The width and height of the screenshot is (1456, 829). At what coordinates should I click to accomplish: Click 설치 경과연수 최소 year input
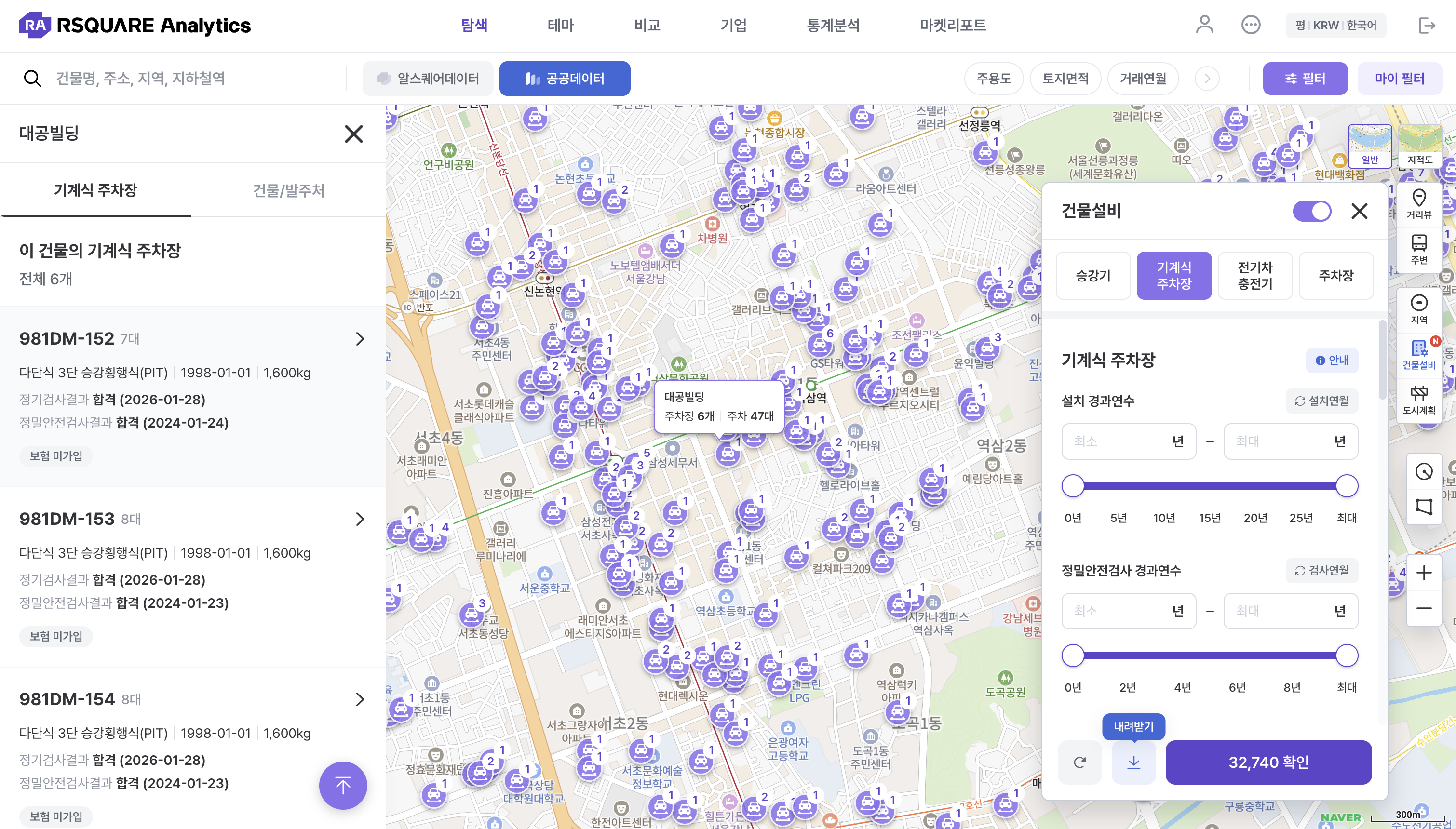click(1129, 441)
